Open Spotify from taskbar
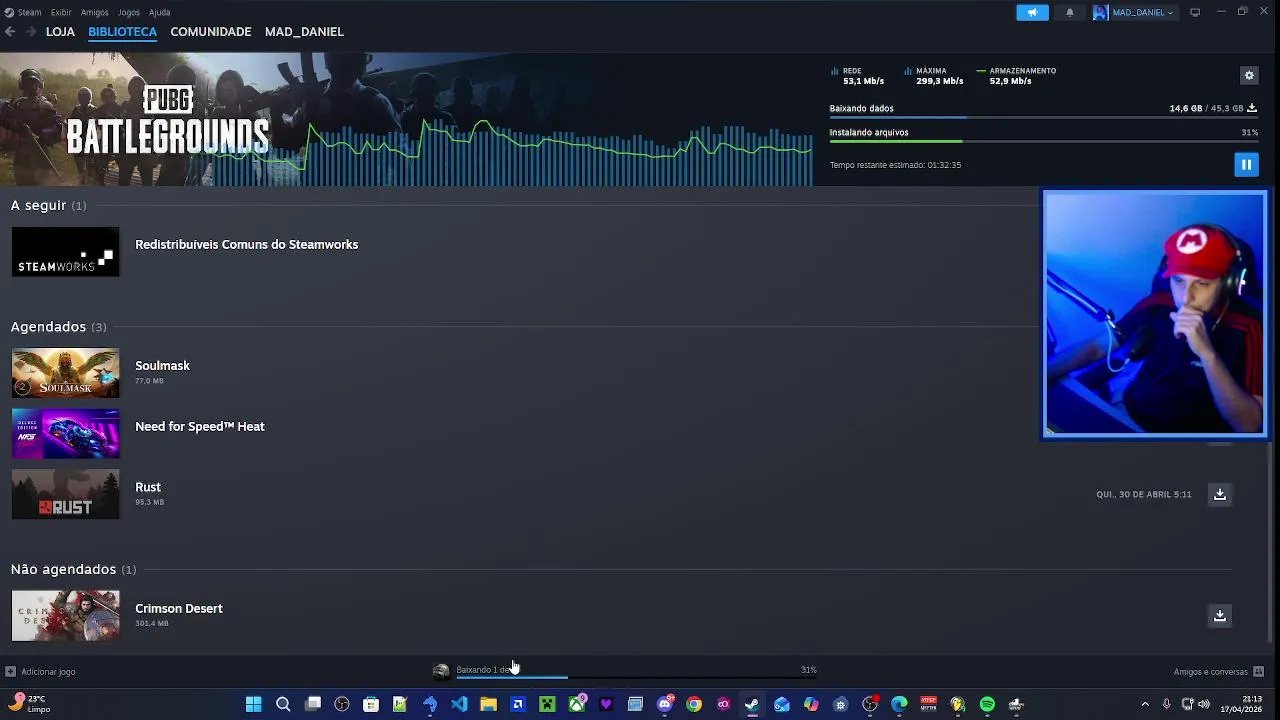The image size is (1280, 720). point(987,704)
